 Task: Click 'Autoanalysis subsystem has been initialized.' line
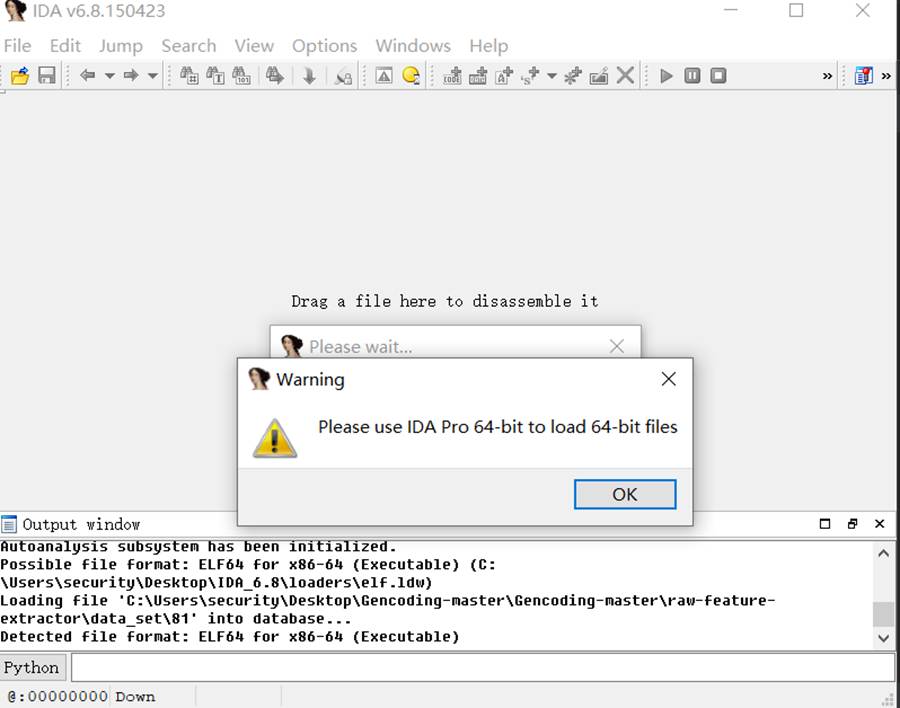coord(198,546)
